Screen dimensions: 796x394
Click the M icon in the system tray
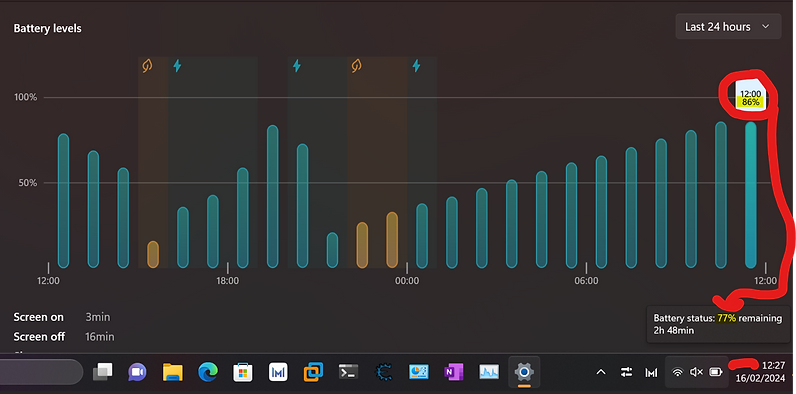tap(651, 373)
